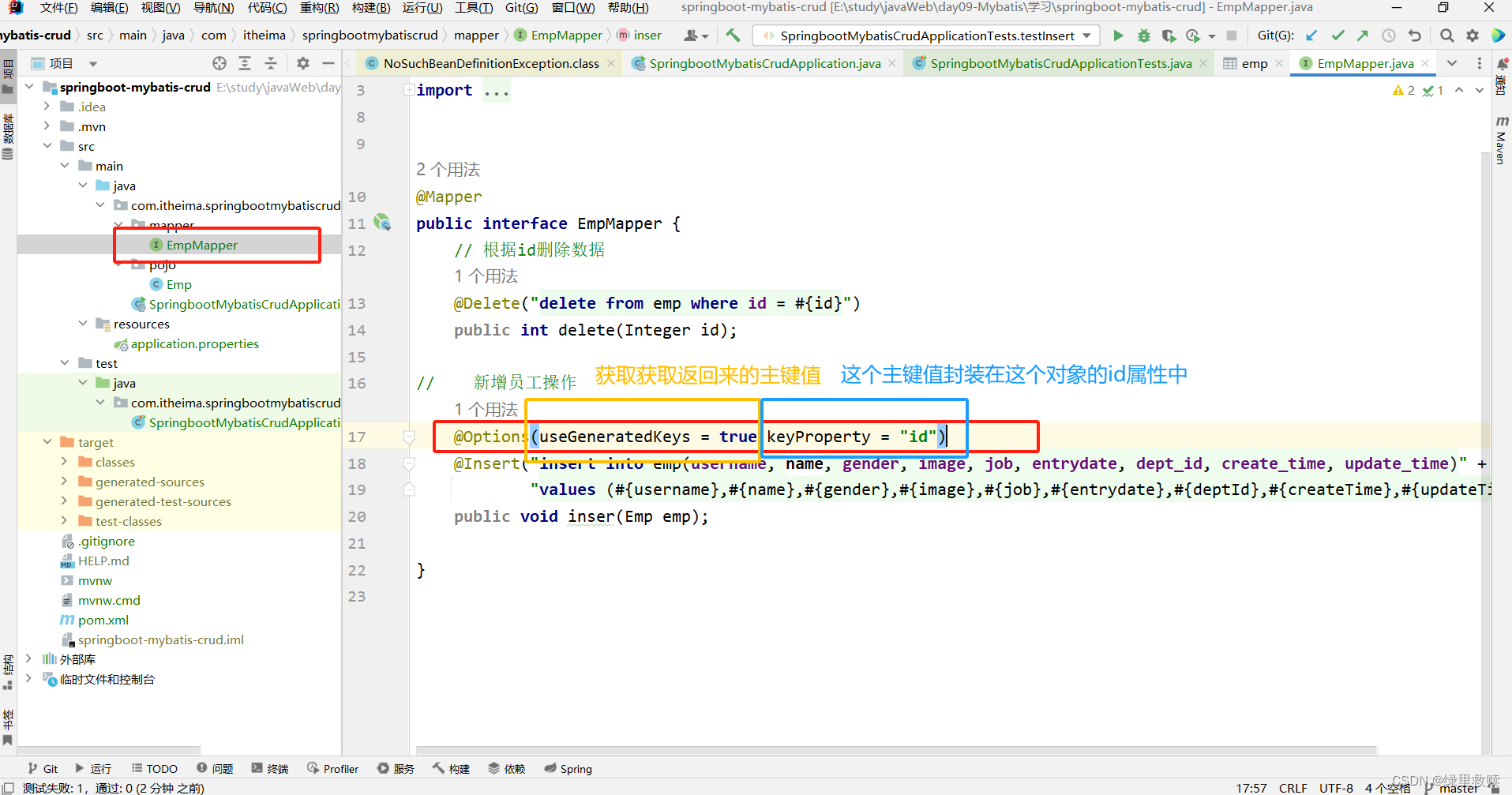This screenshot has height=795, width=1512.
Task: Select the file in project tree via crosshair icon
Action: click(219, 63)
